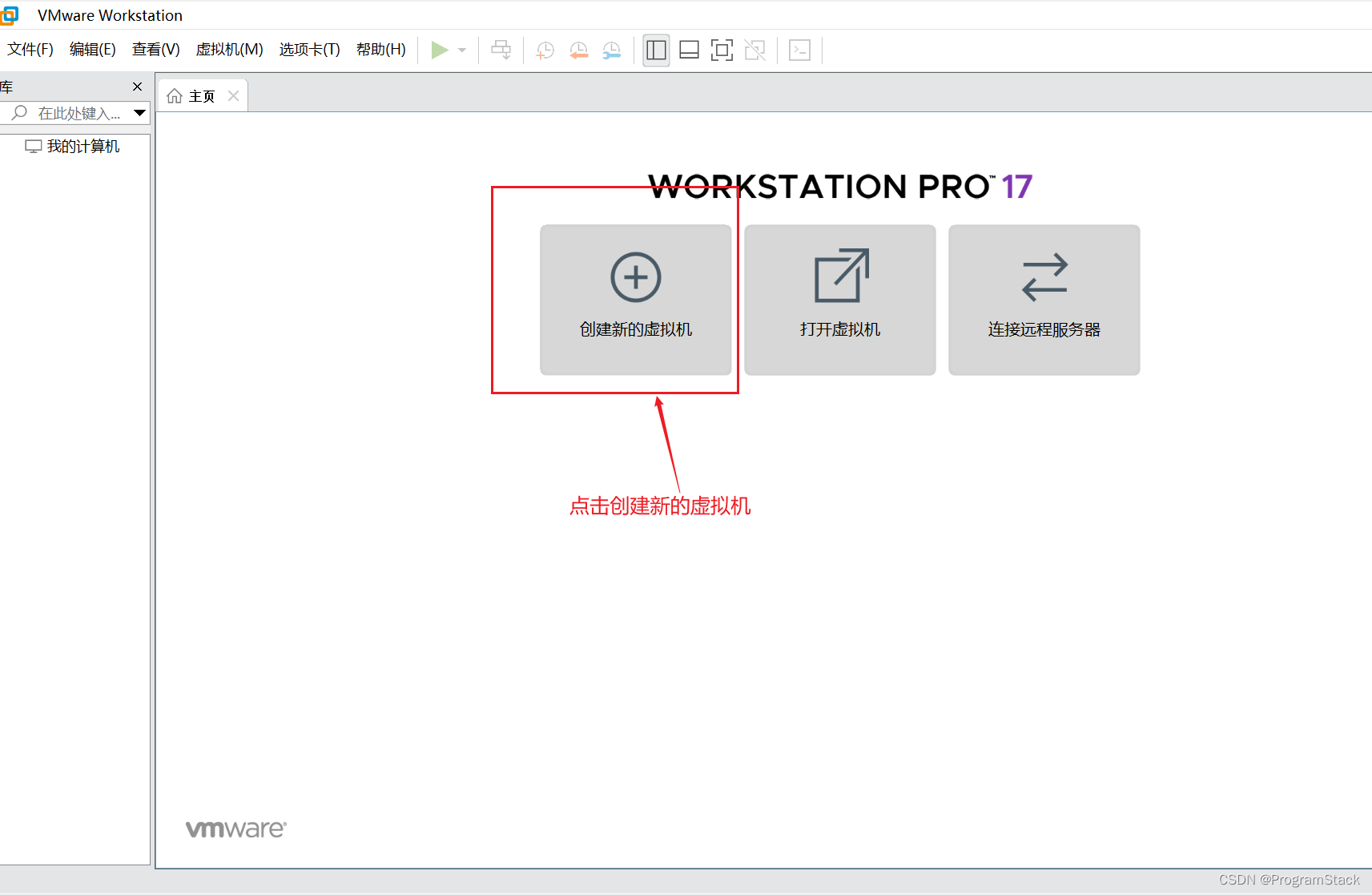Open the 选项卡(T) menu
The image size is (1372, 895).
pos(310,50)
